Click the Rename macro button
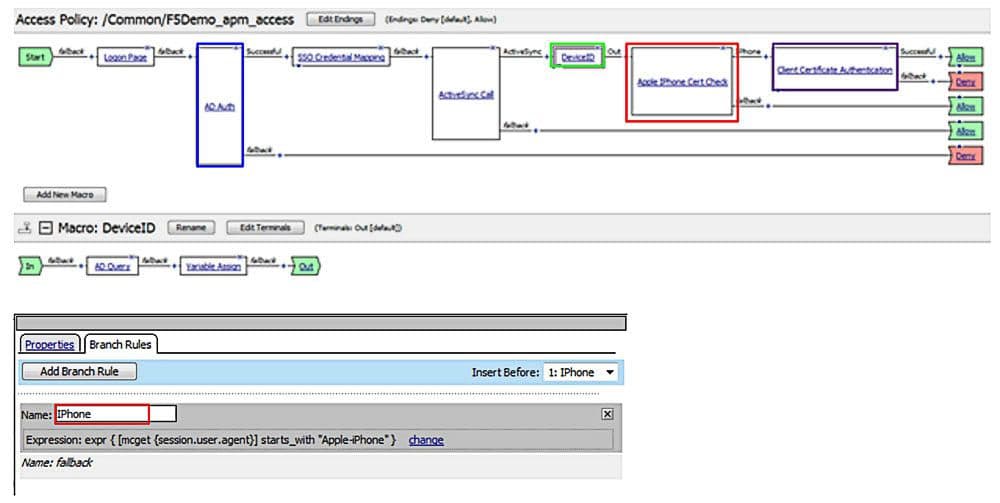 click(190, 228)
